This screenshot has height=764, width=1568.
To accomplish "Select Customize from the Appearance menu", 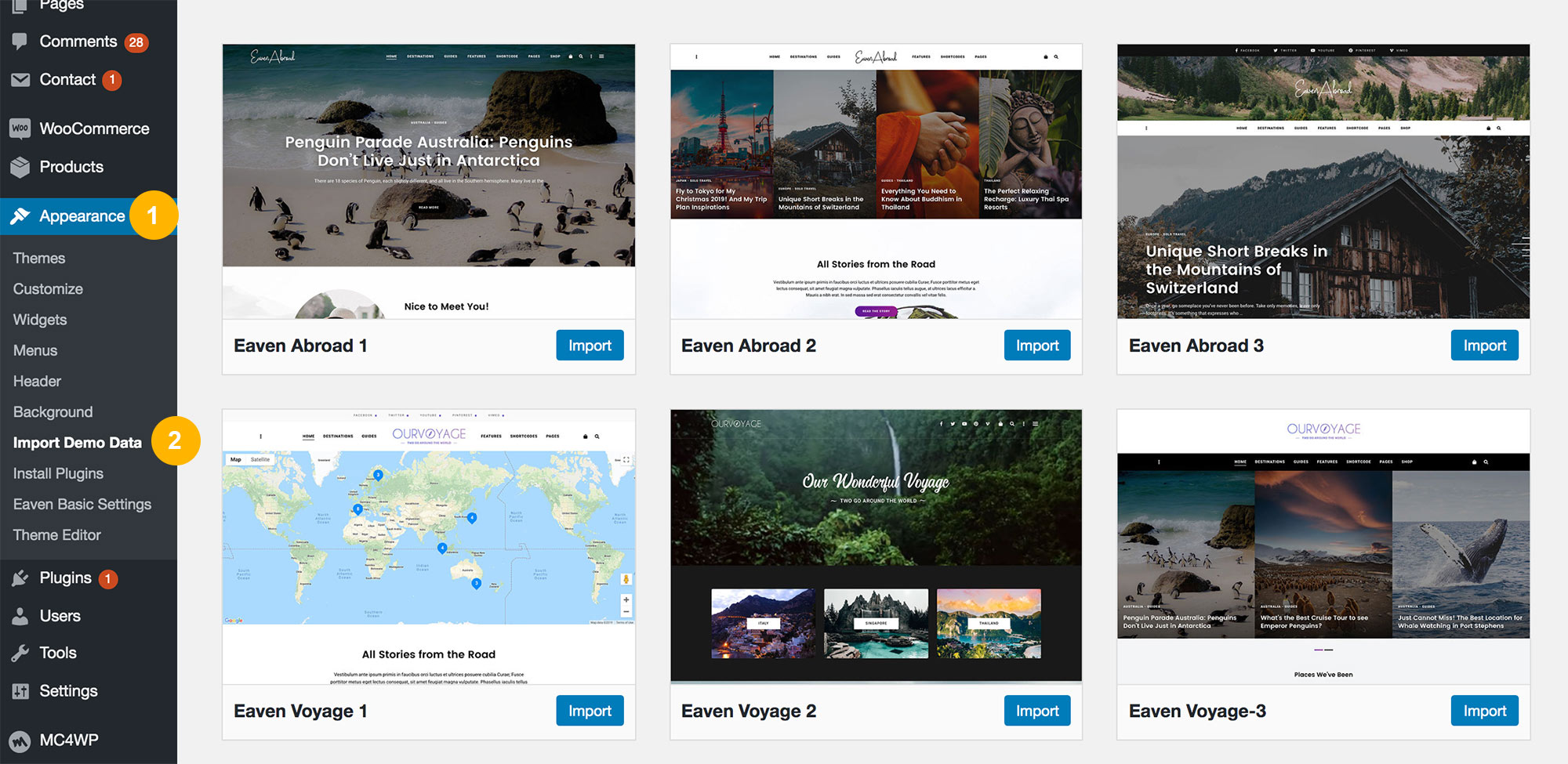I will 46,288.
